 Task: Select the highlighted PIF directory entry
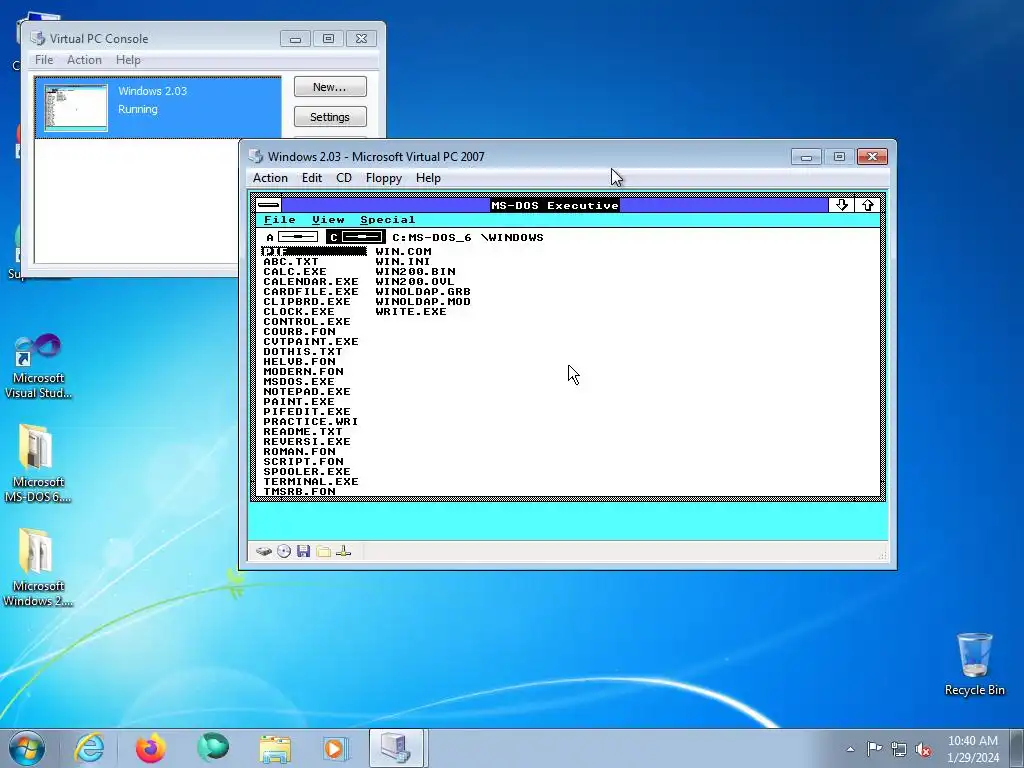314,251
